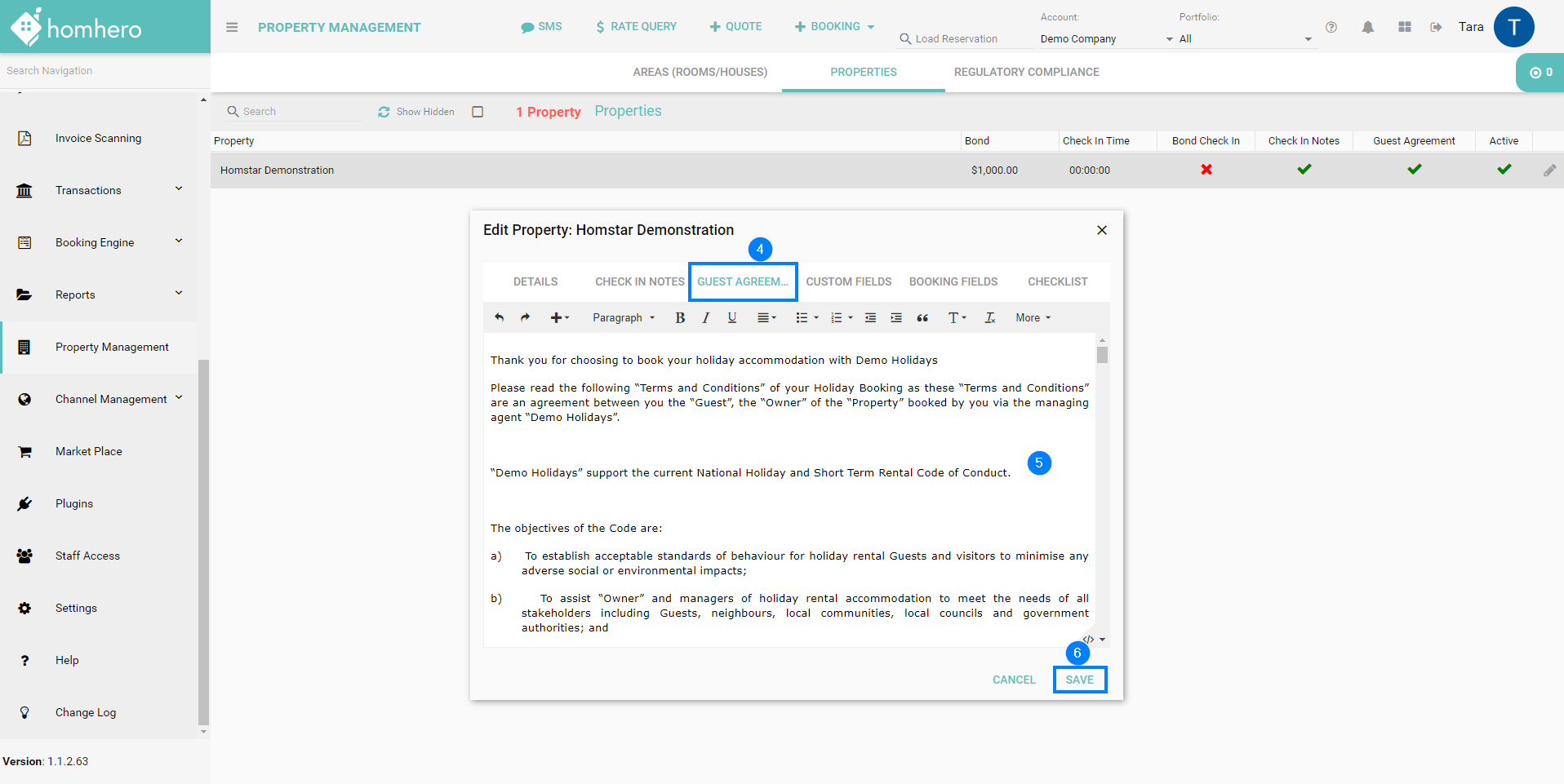Image resolution: width=1564 pixels, height=784 pixels.
Task: Click the editor vertical scrollbar thumb
Action: pyautogui.click(x=1102, y=355)
